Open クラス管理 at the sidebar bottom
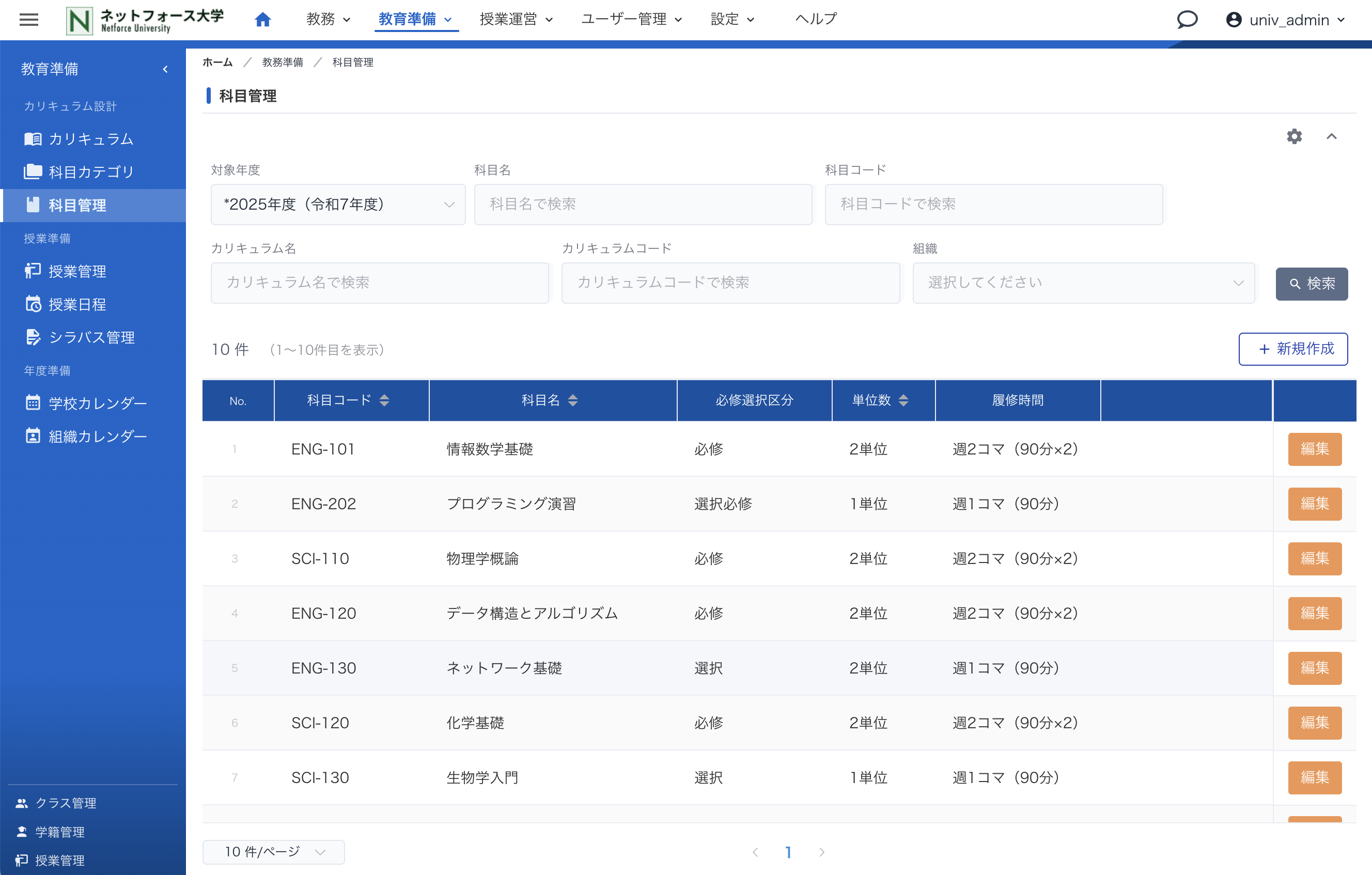Screen dimensions: 1372x875 tap(66, 803)
